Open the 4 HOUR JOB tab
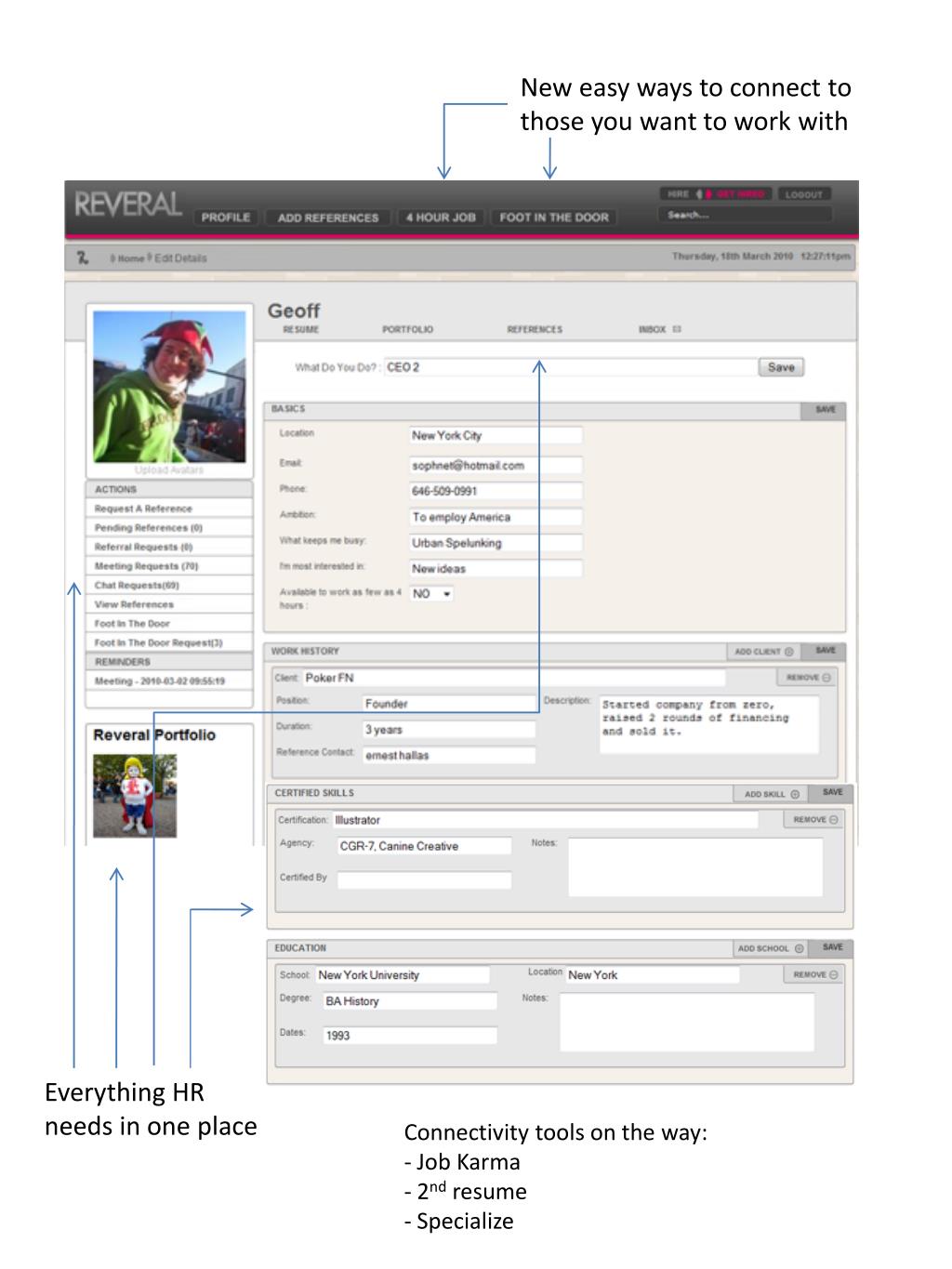 coord(441,218)
